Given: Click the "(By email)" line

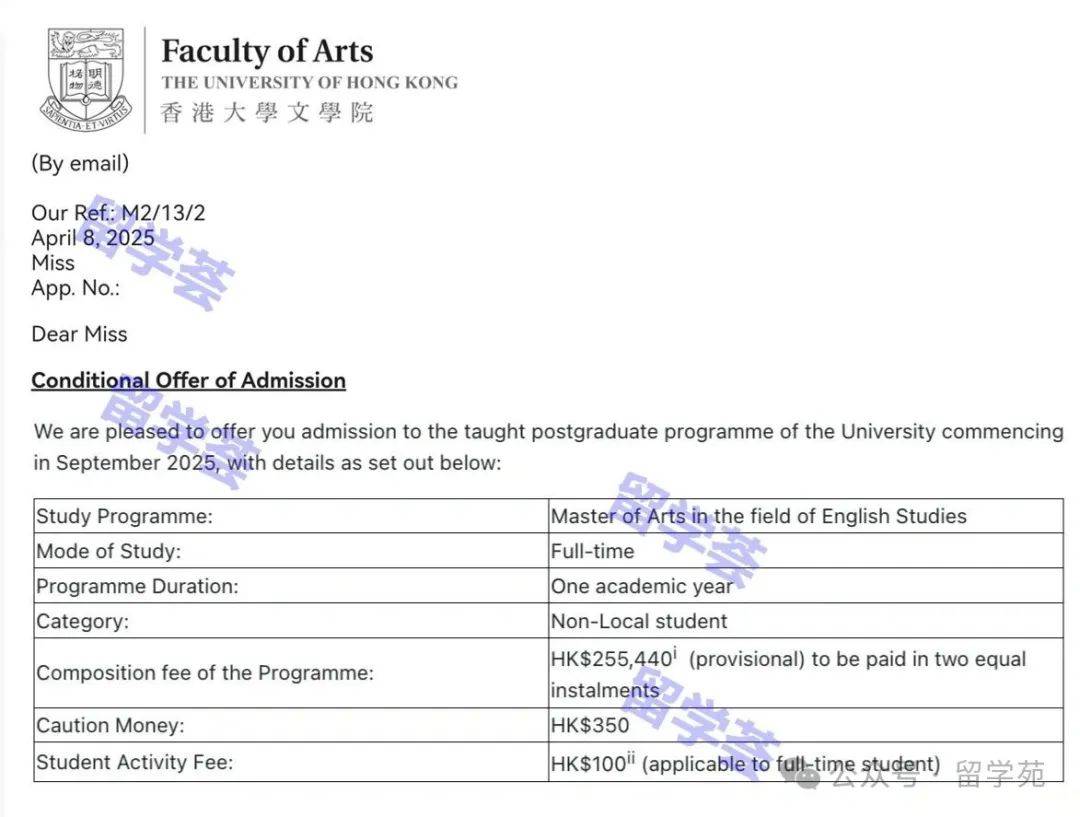Looking at the screenshot, I should (x=80, y=163).
